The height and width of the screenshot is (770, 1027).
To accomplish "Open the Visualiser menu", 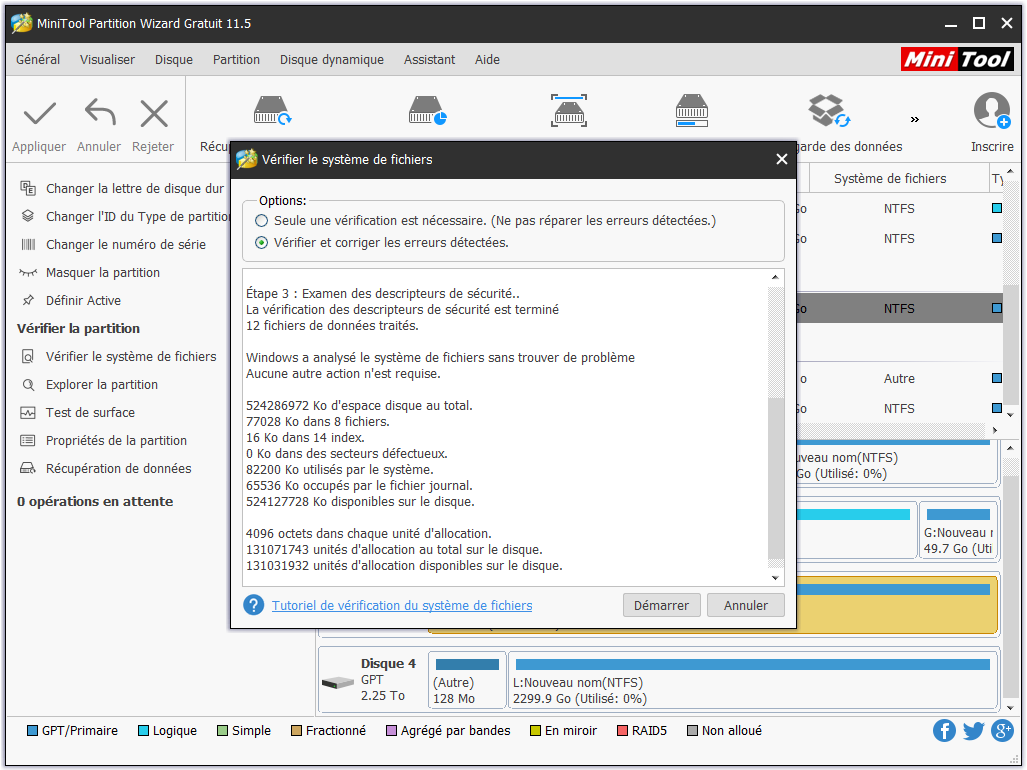I will coord(107,60).
